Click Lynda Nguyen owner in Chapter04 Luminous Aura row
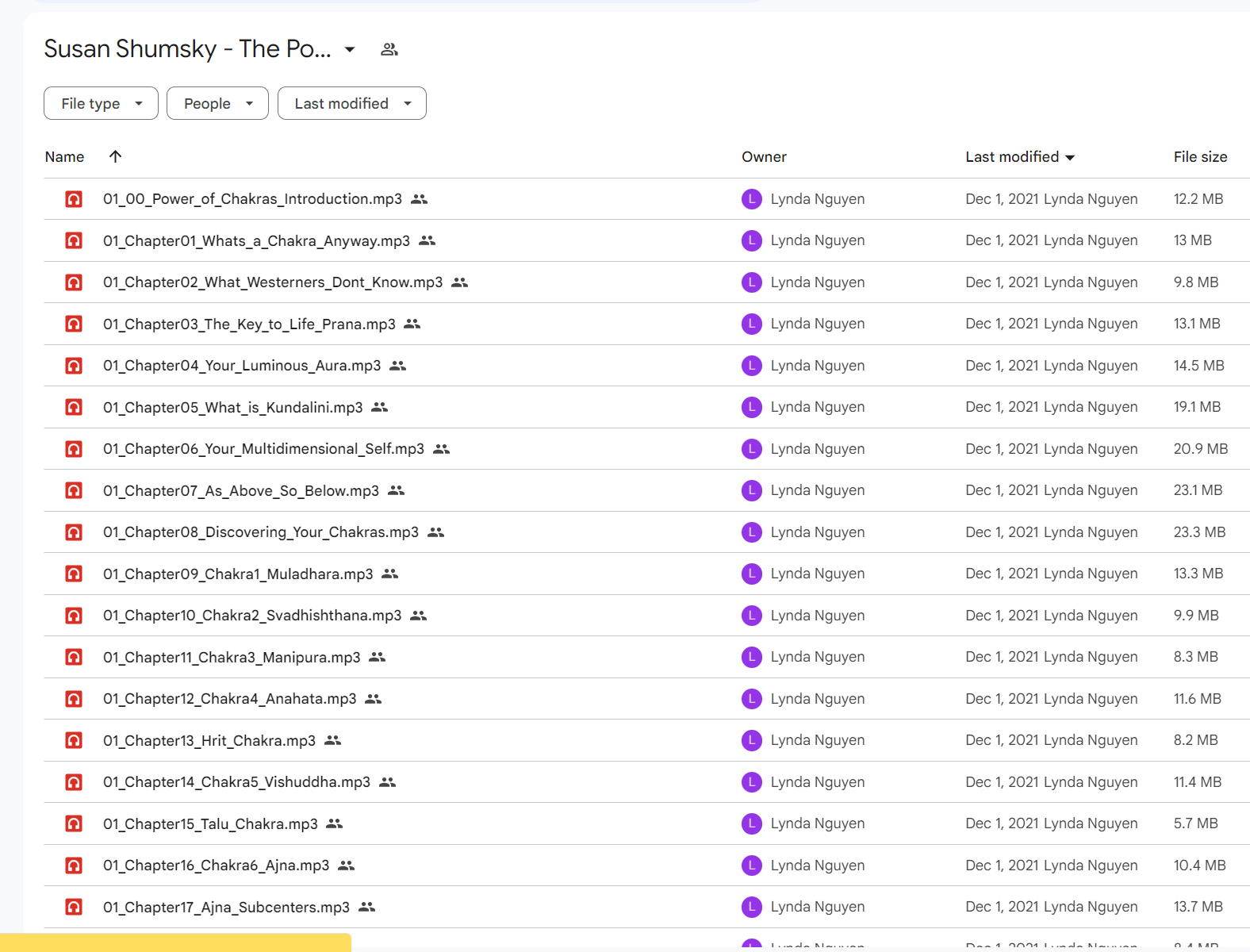The height and width of the screenshot is (952, 1250). pos(818,366)
